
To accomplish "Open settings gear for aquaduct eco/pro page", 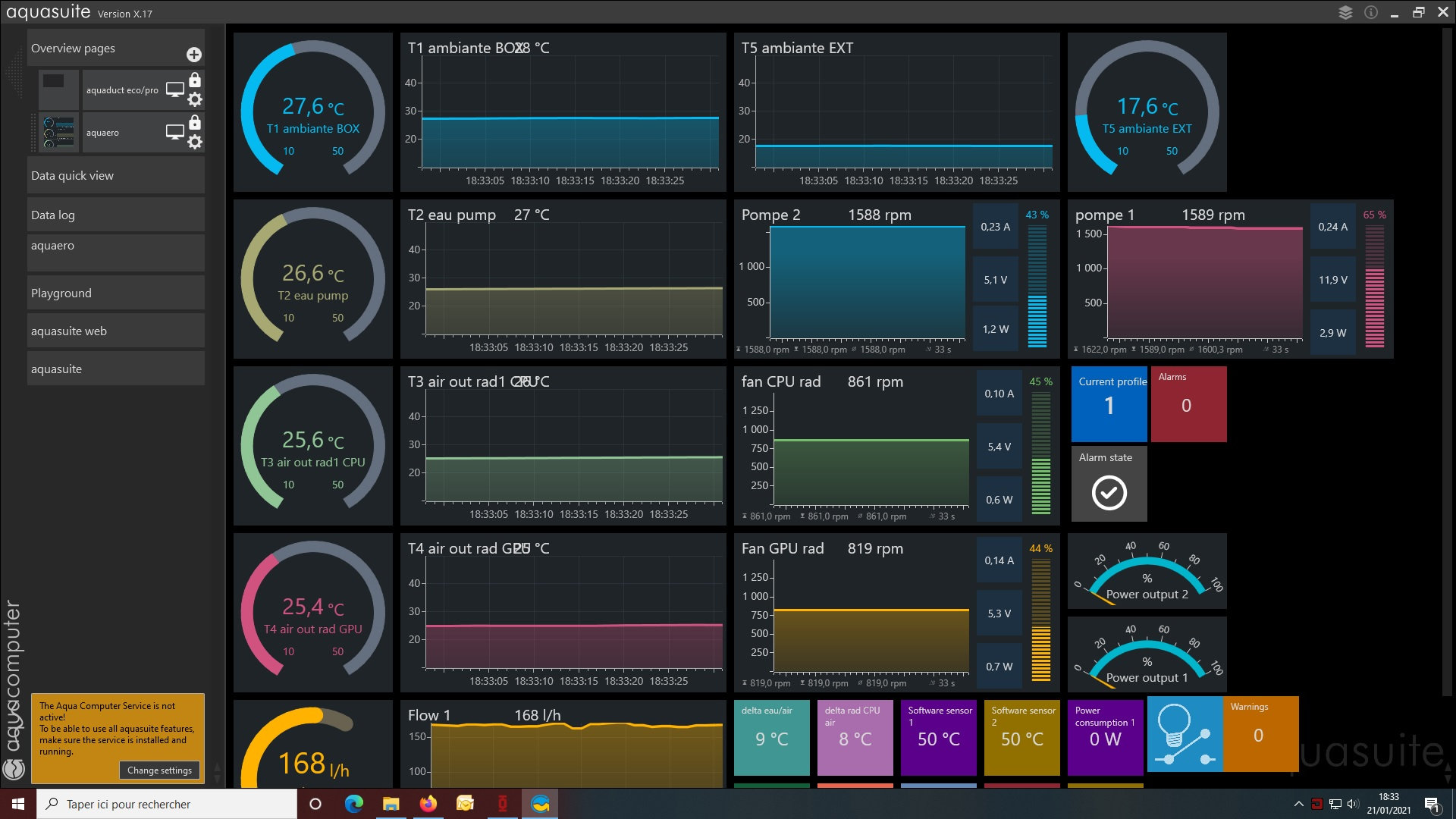I will (x=195, y=99).
